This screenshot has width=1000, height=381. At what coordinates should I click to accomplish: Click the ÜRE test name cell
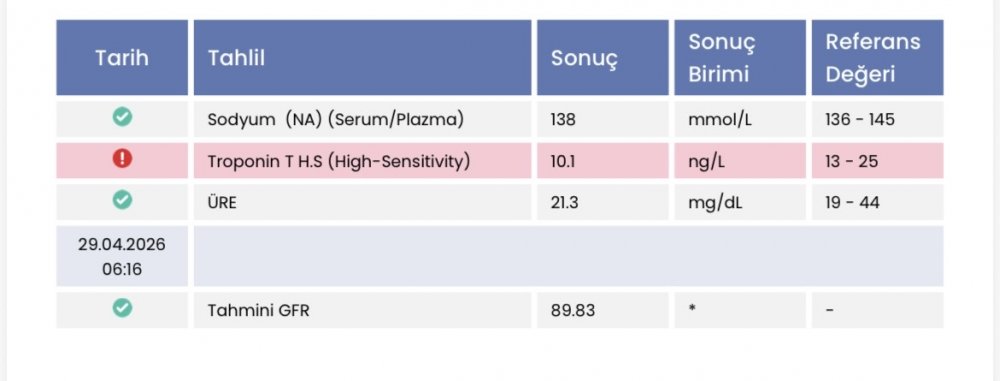coord(362,202)
